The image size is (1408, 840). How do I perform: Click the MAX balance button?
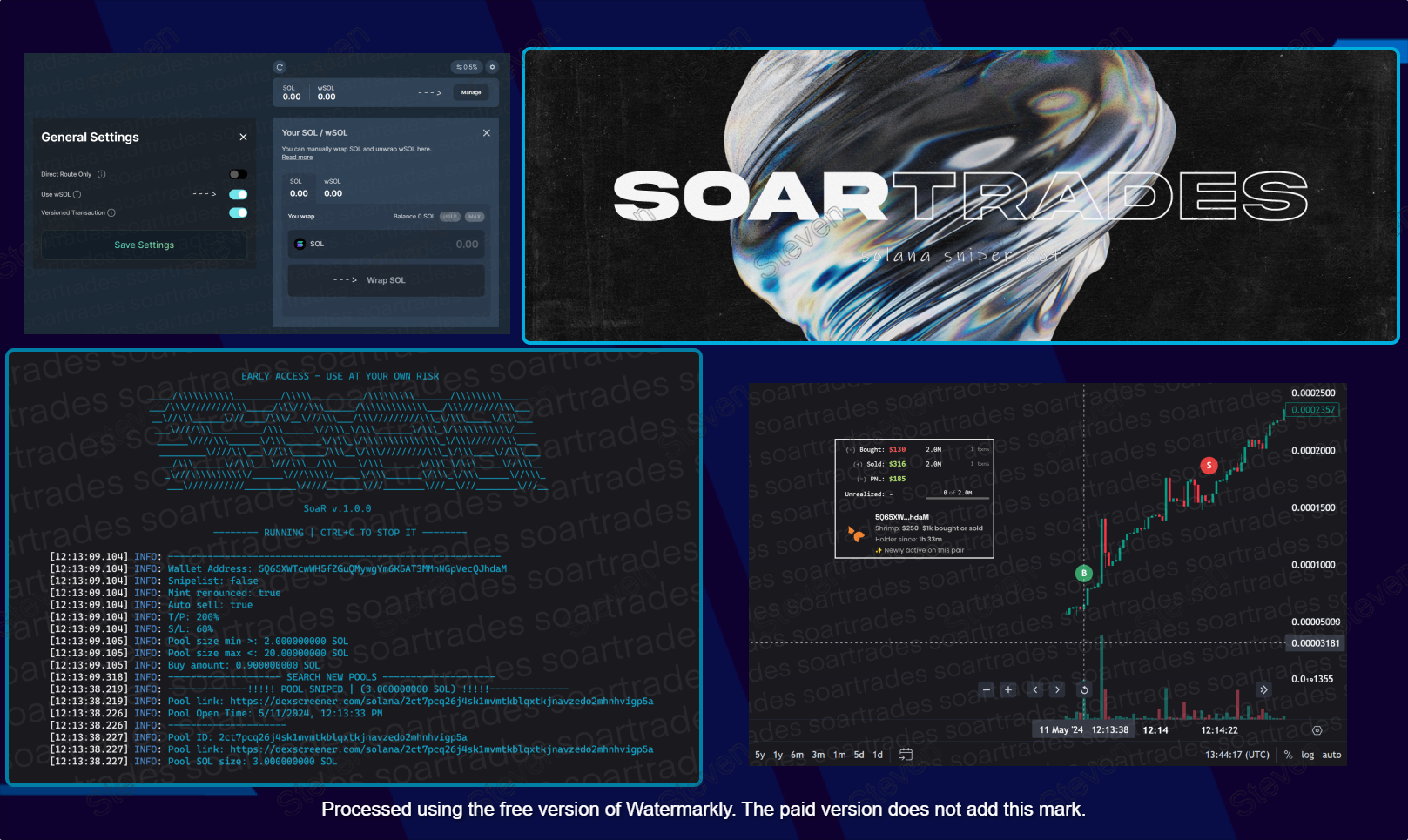pyautogui.click(x=474, y=217)
